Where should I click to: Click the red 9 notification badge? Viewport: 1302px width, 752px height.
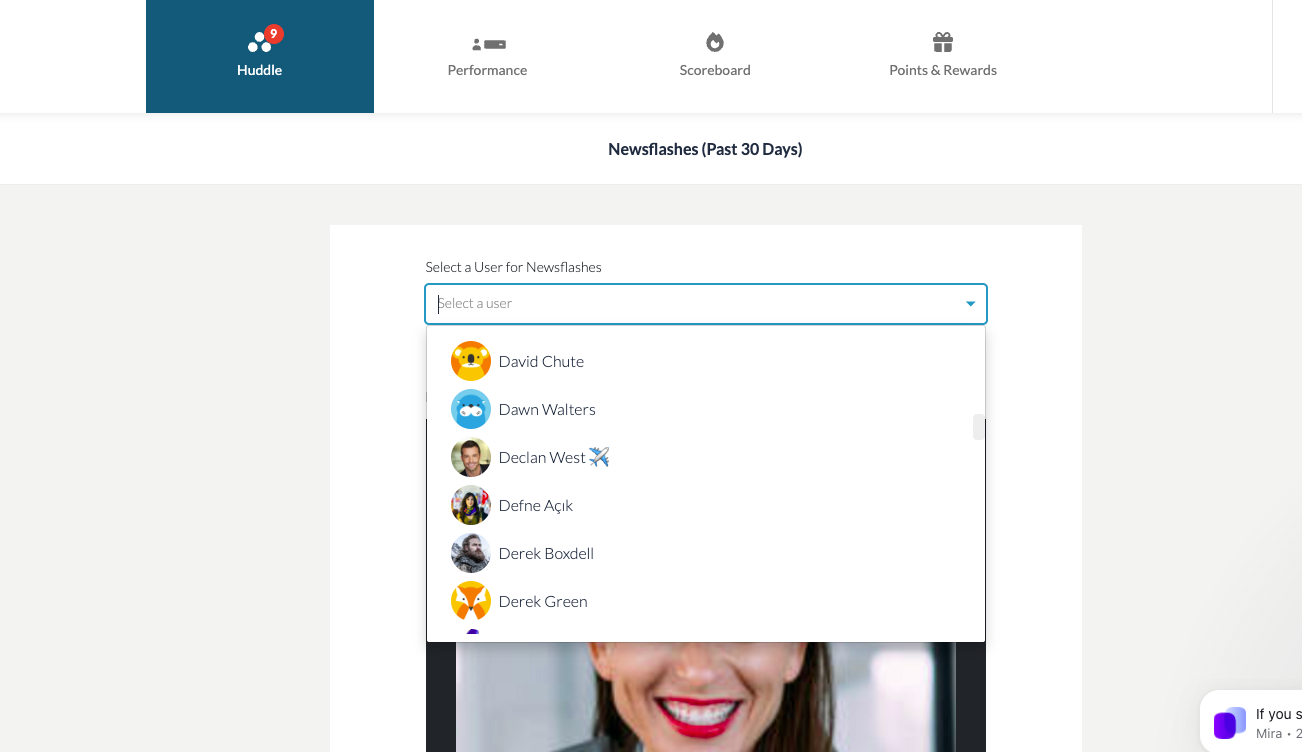tap(274, 34)
